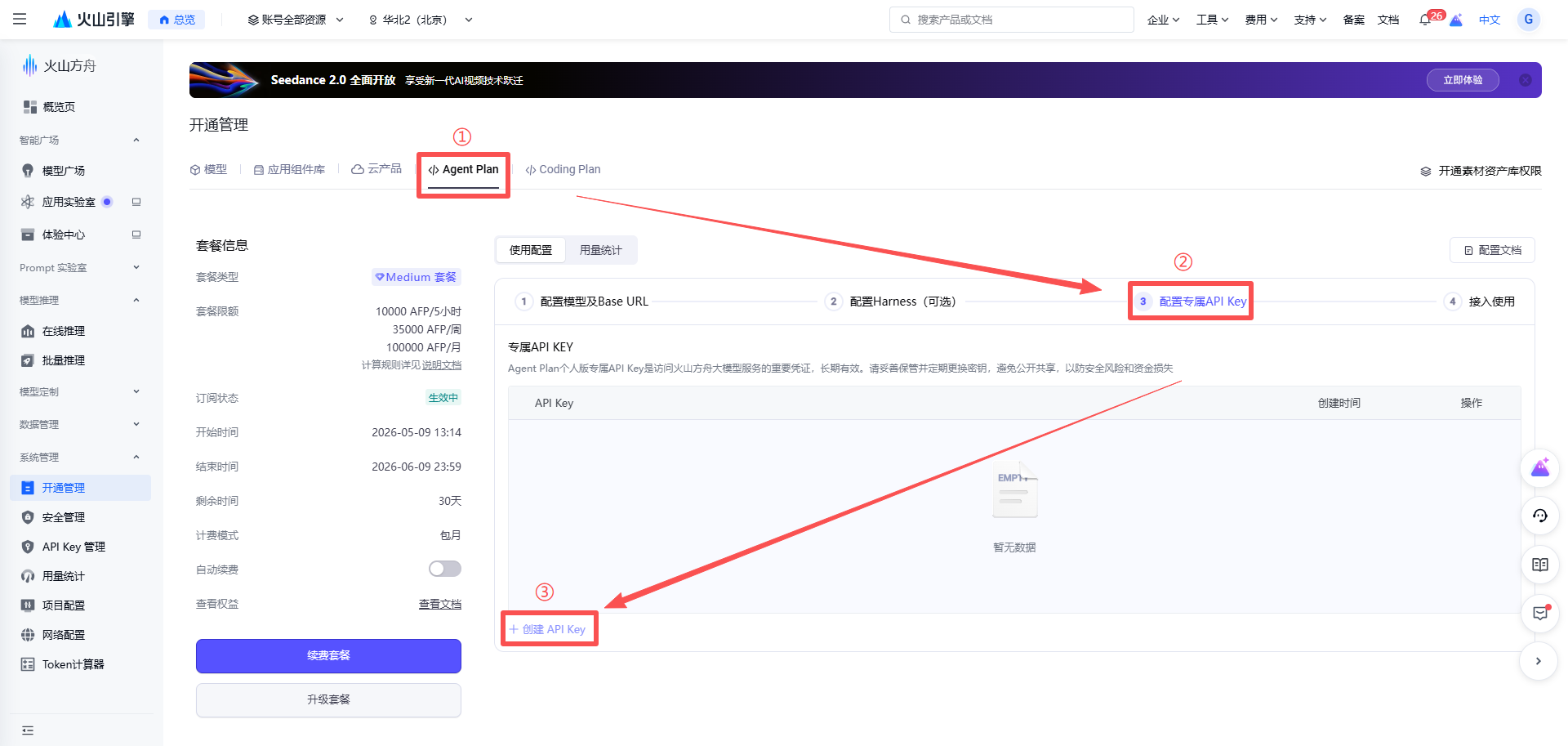Open the floating documentation book button
Screen dimensions: 1568x746
pos(1539,565)
